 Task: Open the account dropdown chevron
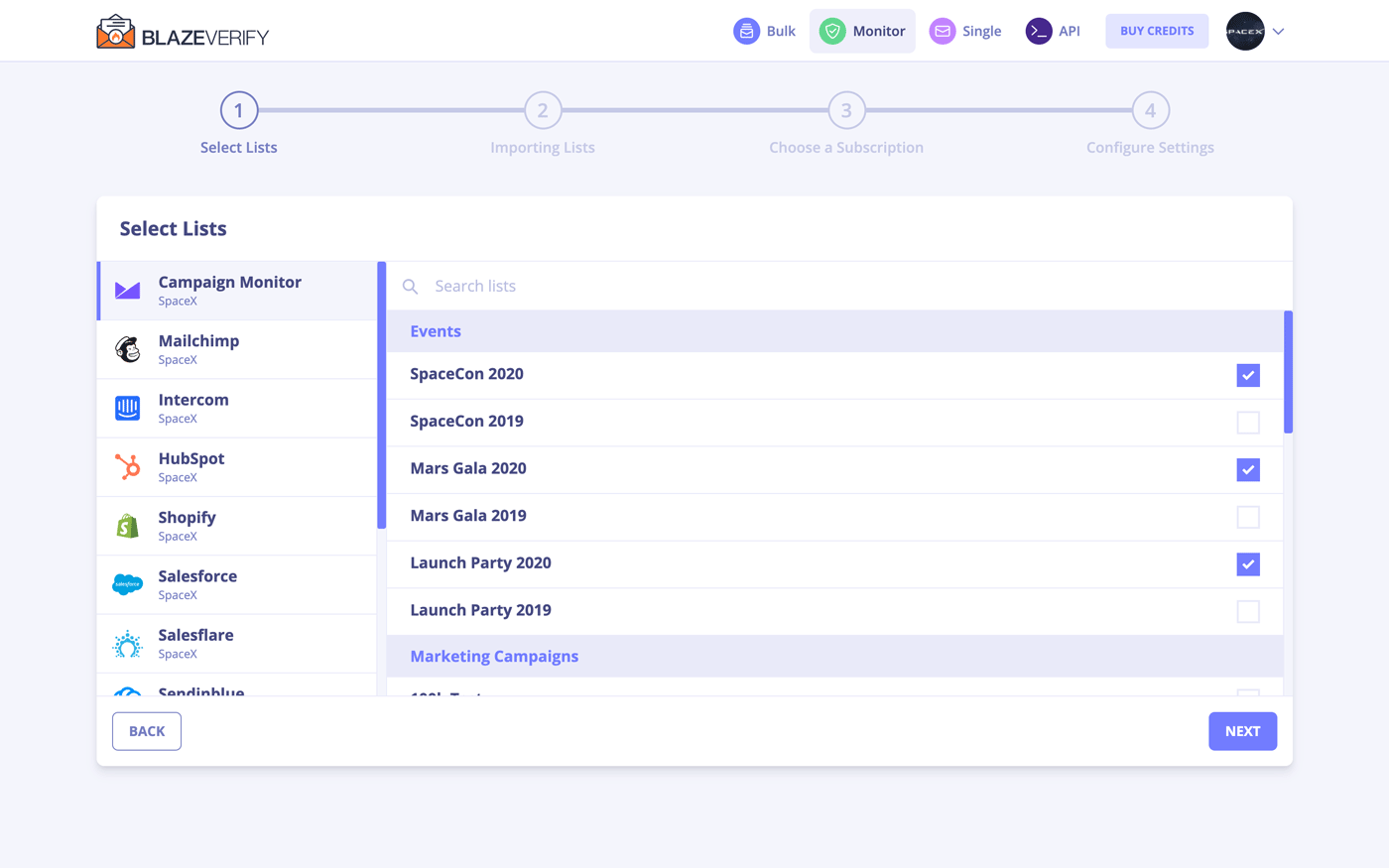tap(1278, 32)
